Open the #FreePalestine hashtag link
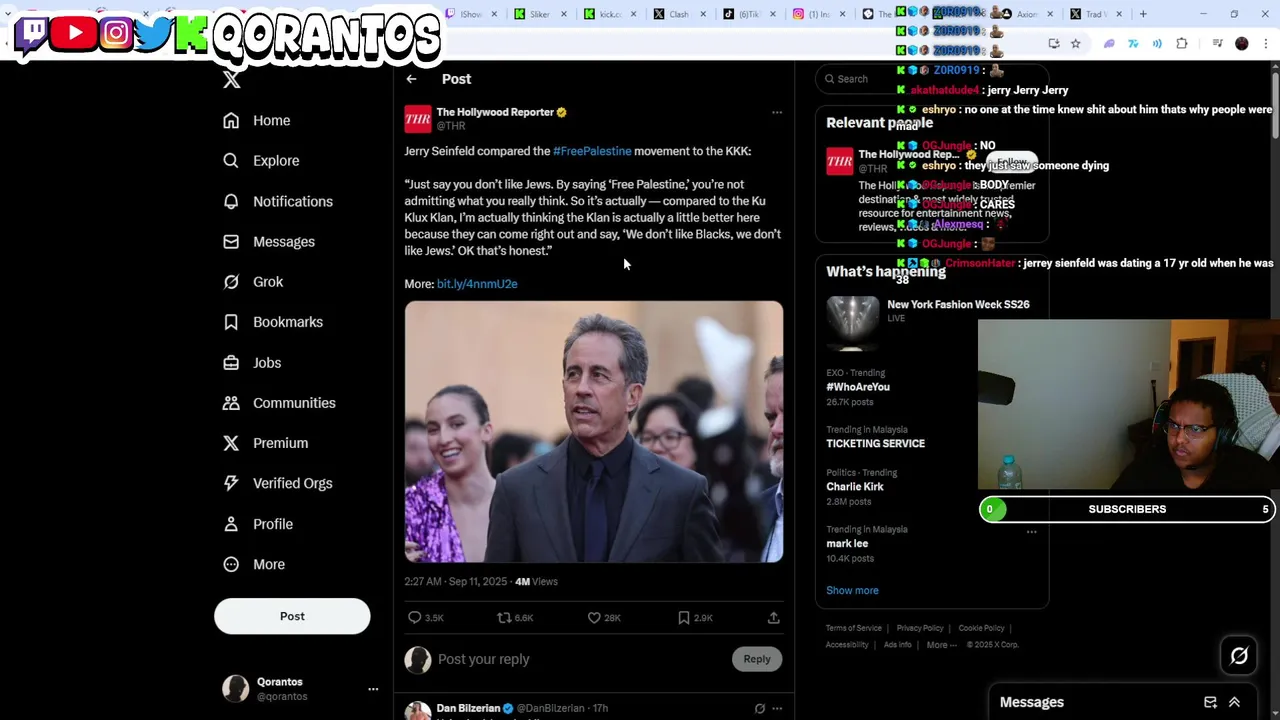This screenshot has width=1280, height=720. pos(592,151)
